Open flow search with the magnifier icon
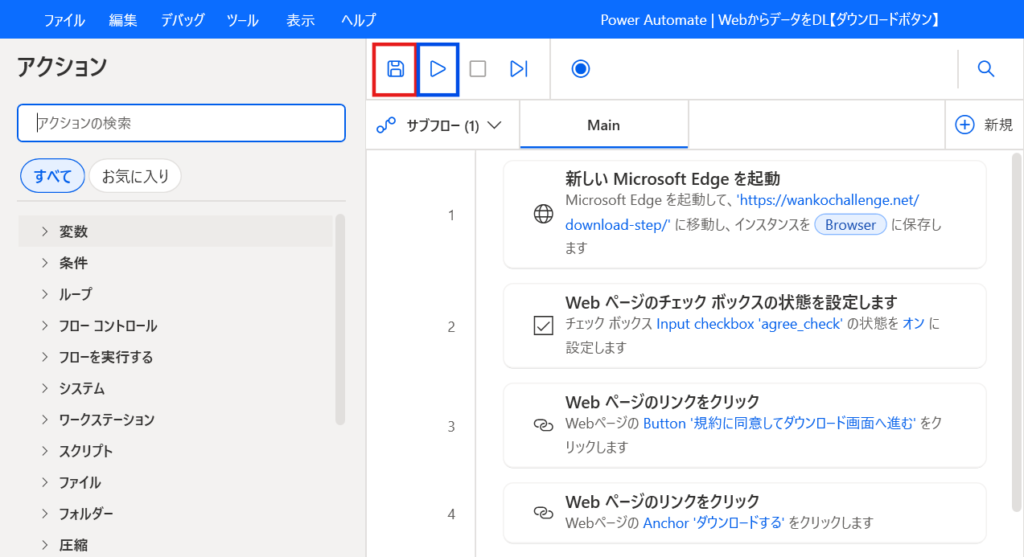This screenshot has height=557, width=1024. (x=985, y=69)
